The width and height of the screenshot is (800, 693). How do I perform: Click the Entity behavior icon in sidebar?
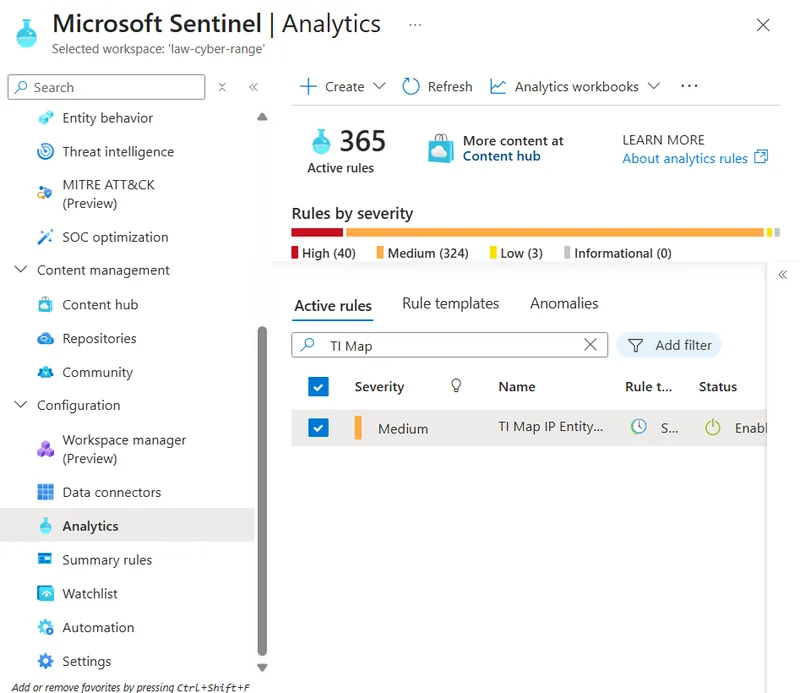point(45,118)
